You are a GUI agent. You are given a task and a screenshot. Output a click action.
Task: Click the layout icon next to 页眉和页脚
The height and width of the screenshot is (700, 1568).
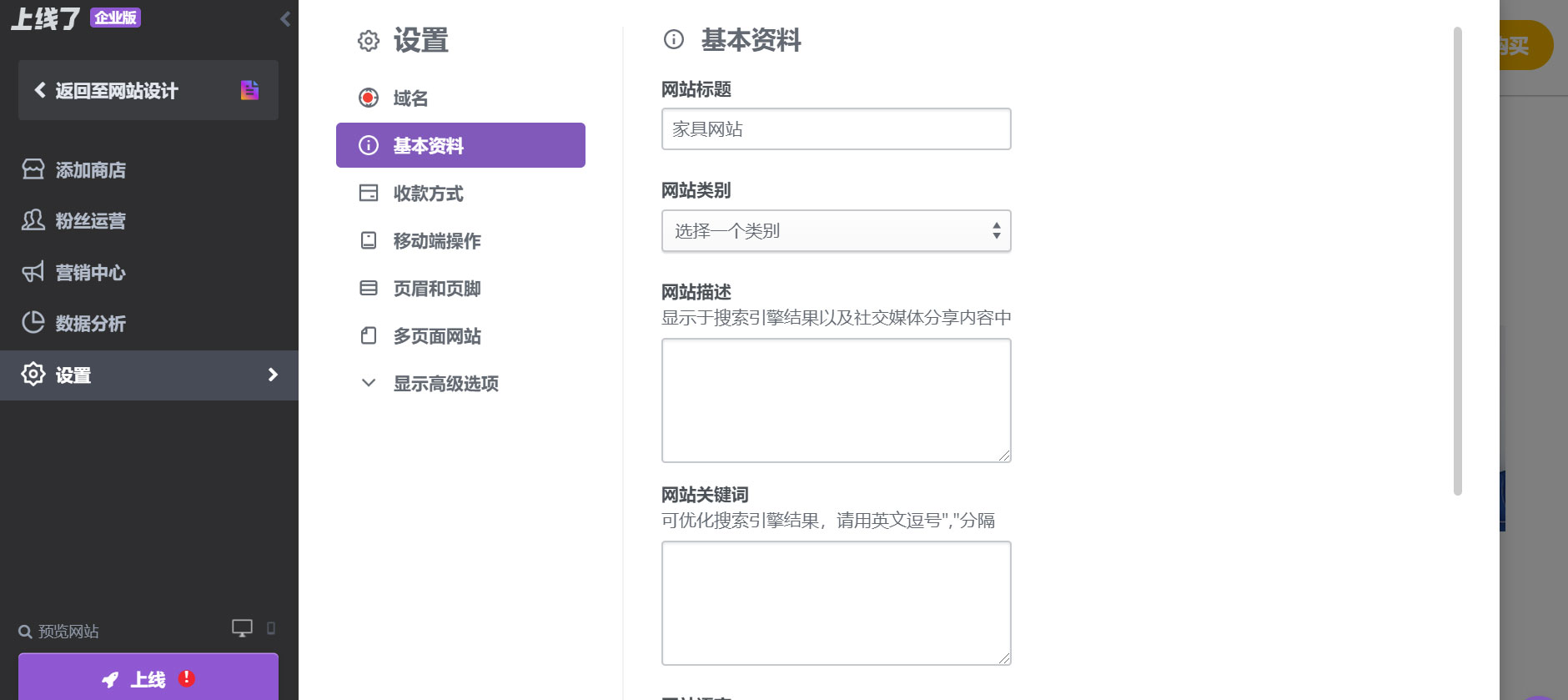tap(369, 288)
